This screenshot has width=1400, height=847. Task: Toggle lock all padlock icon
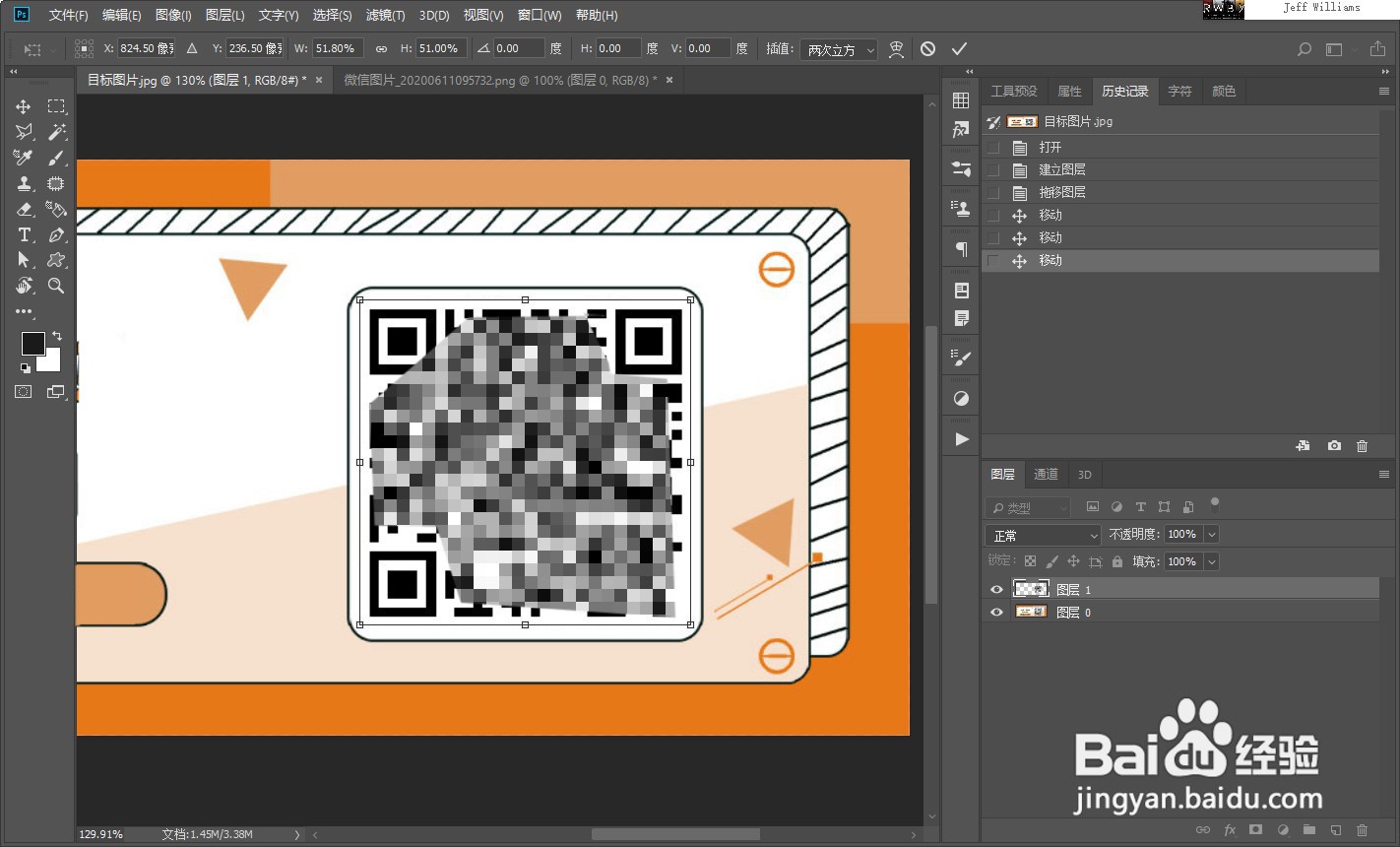(x=1116, y=561)
